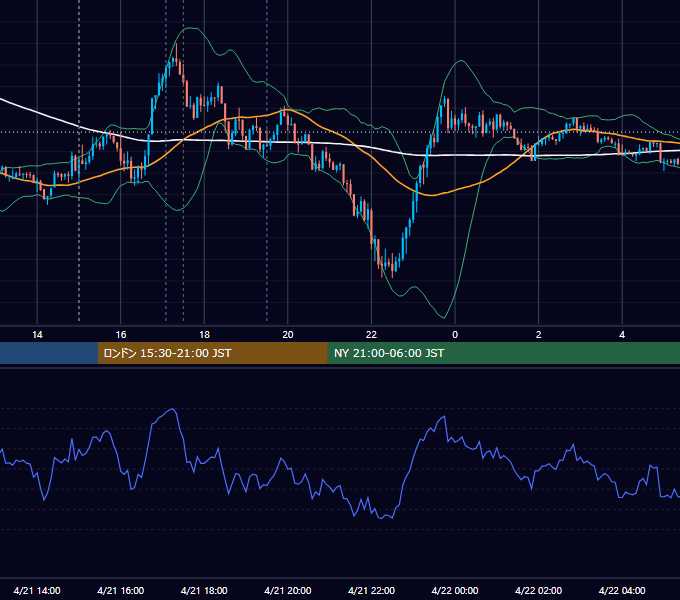Click the 4/21 20:00 time label
Screen dimensions: 680x600
[x=288, y=590]
